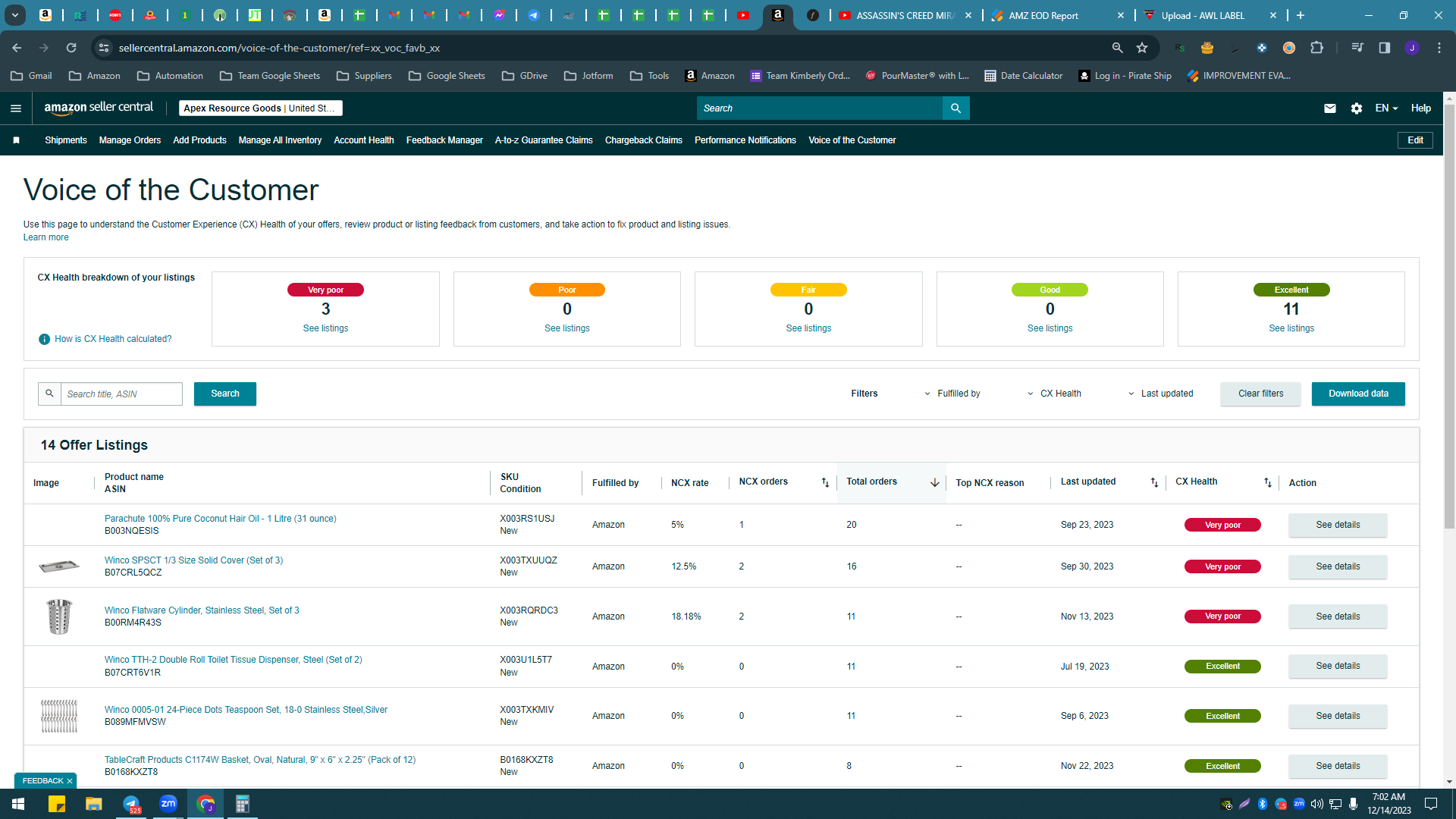See details for Winco SPSCT Solid Cover

click(1338, 566)
